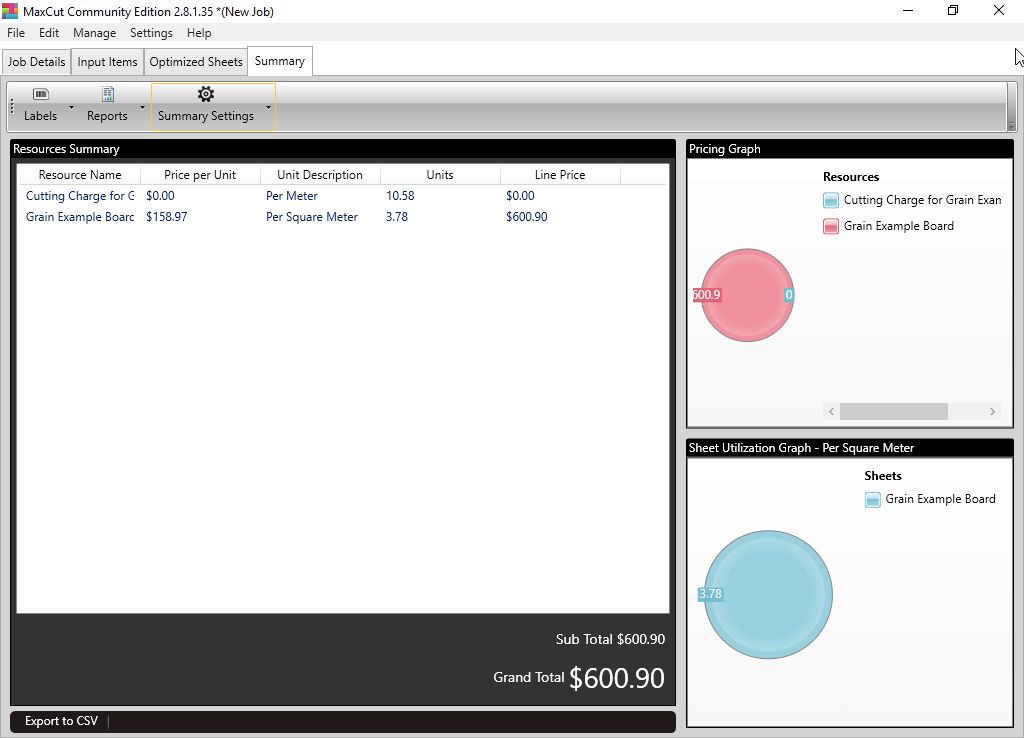
Task: Open the Manage menu
Action: 94,33
